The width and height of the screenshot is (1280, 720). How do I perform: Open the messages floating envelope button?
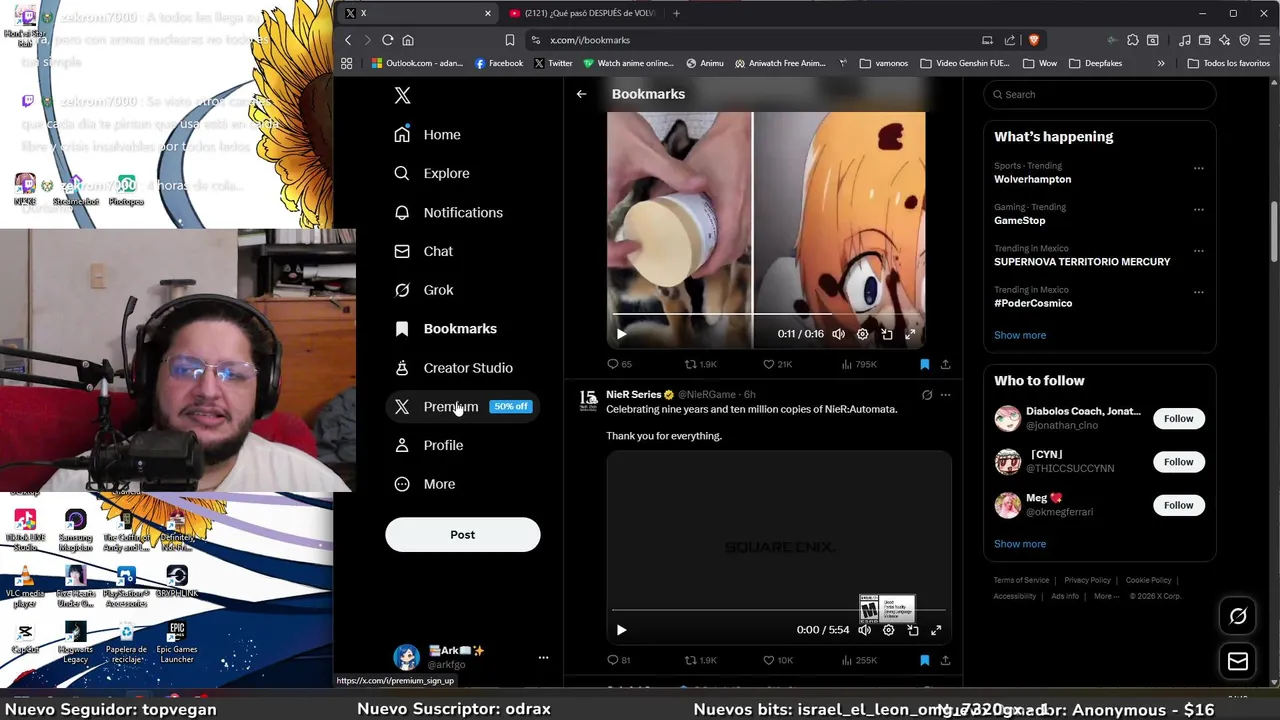point(1238,661)
